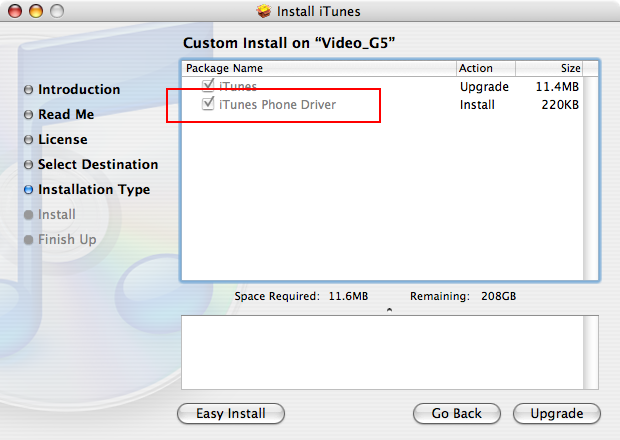This screenshot has width=620, height=440.
Task: Click the Installation Type step label
Action: (94, 190)
